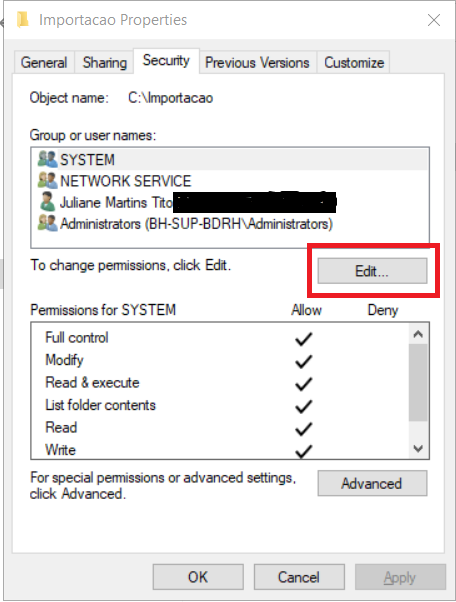Confirm with the OK button
The width and height of the screenshot is (456, 602).
click(198, 577)
